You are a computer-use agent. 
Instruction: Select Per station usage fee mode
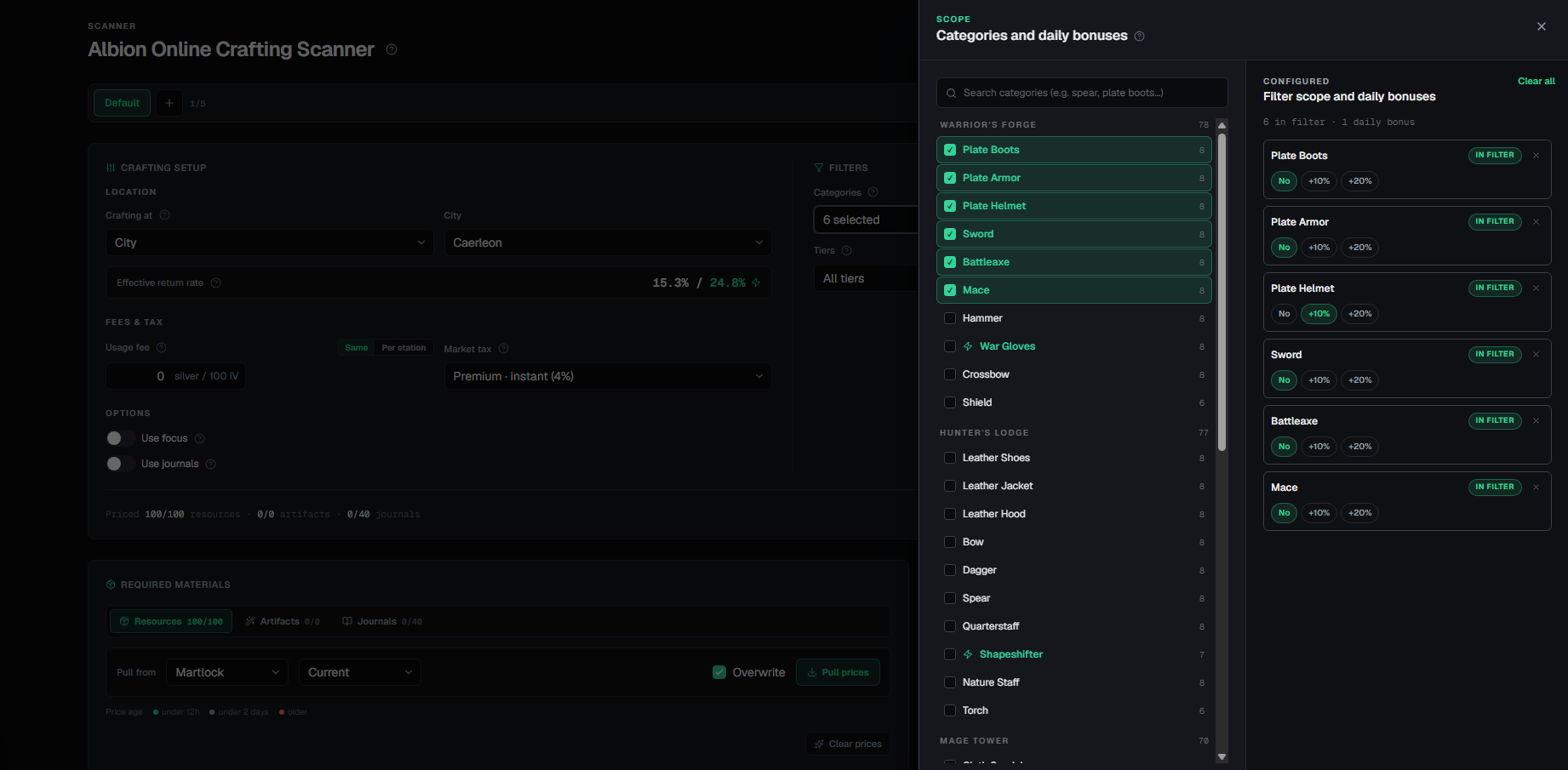(403, 348)
